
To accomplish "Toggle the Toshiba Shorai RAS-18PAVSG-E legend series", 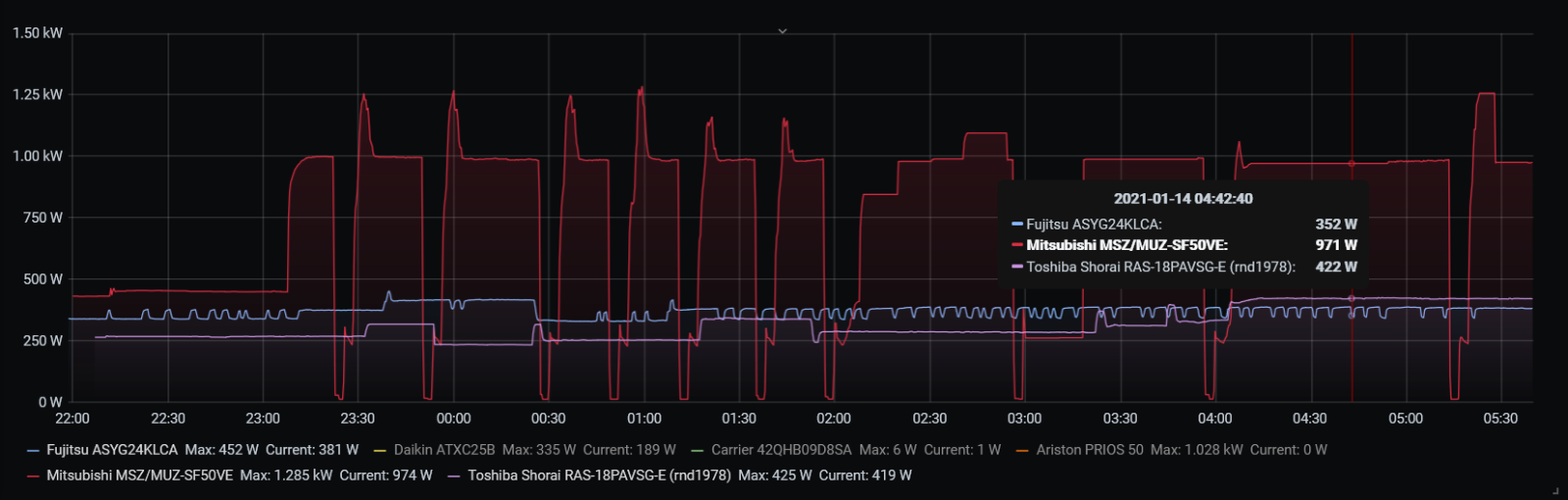I will 600,475.
